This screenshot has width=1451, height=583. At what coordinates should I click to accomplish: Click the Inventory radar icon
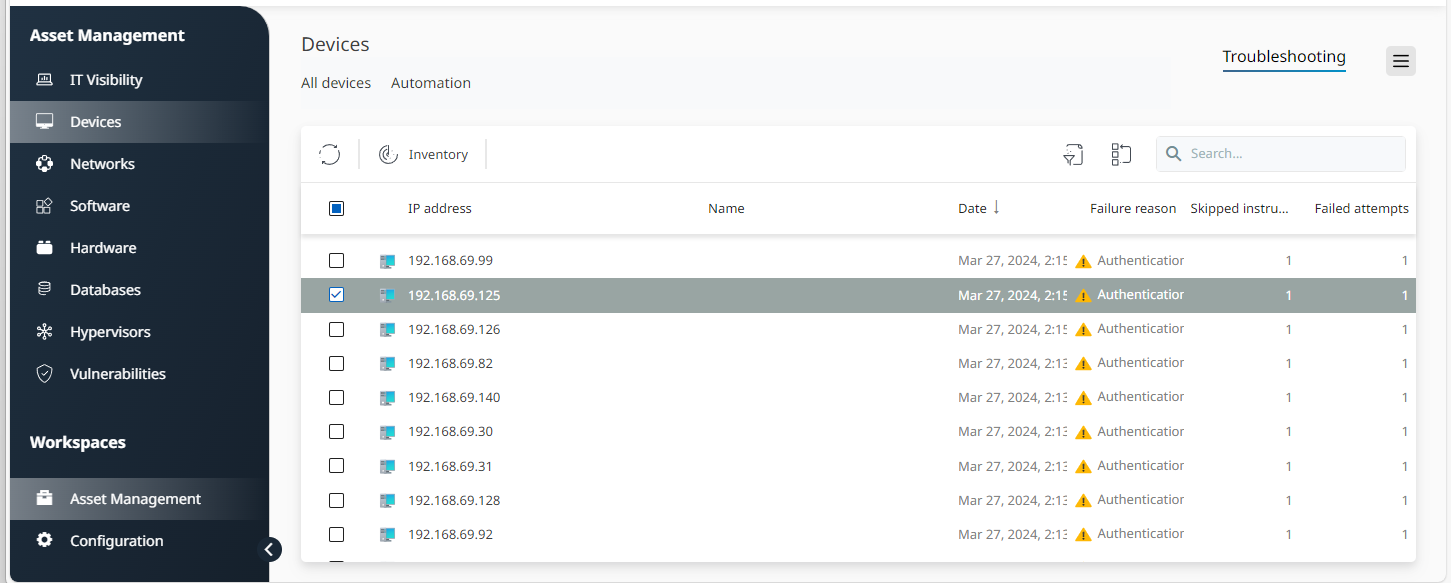(x=388, y=154)
